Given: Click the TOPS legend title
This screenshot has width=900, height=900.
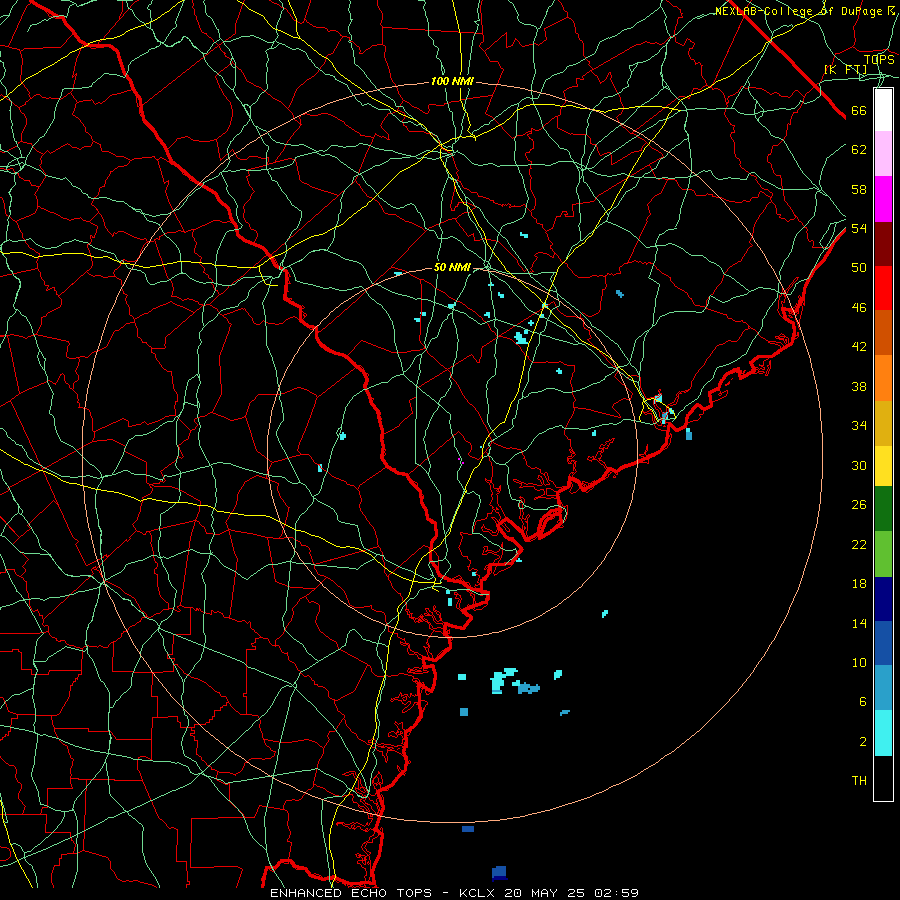Looking at the screenshot, I should 879,59.
